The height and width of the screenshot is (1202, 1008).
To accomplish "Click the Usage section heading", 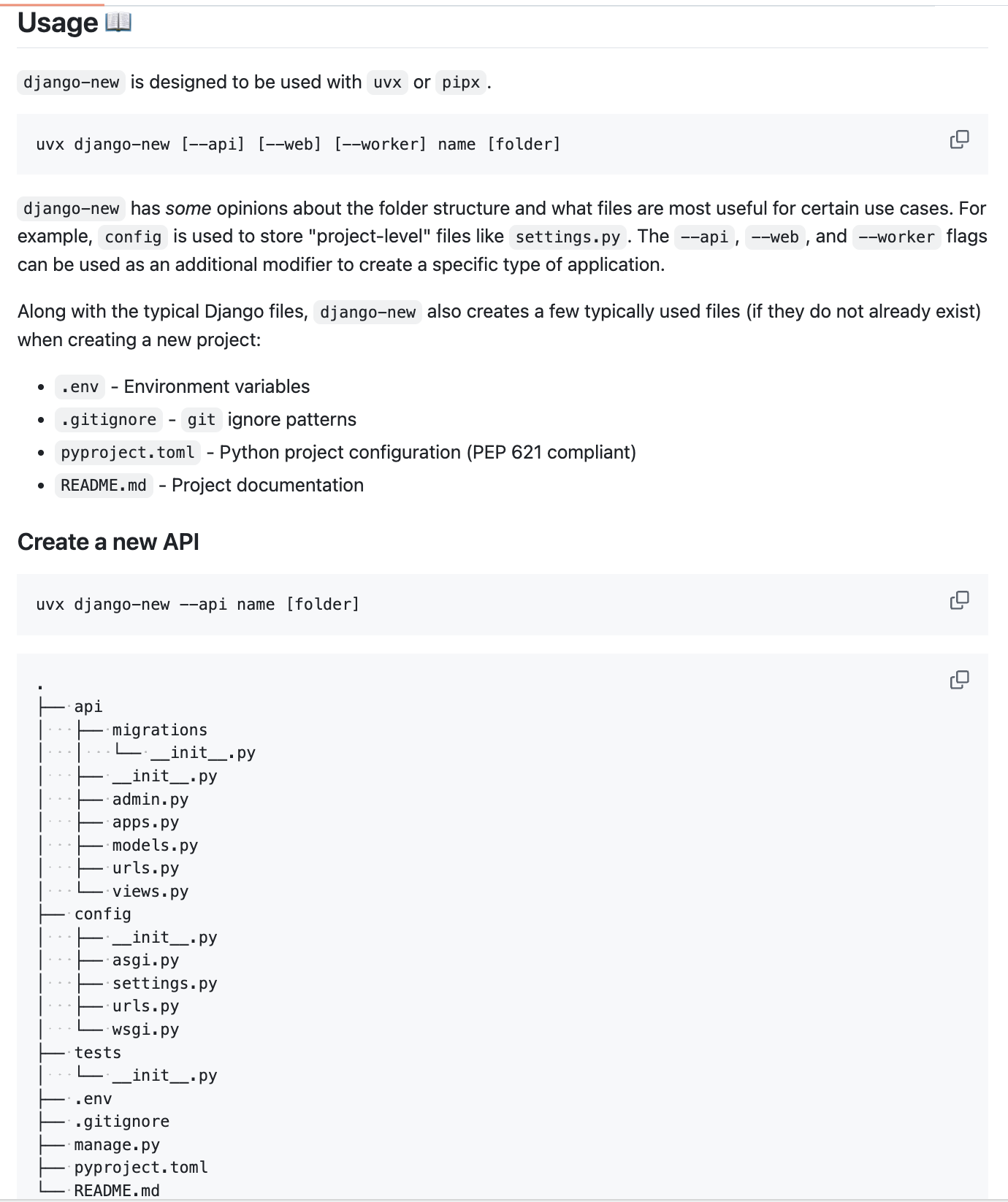I will click(x=58, y=23).
